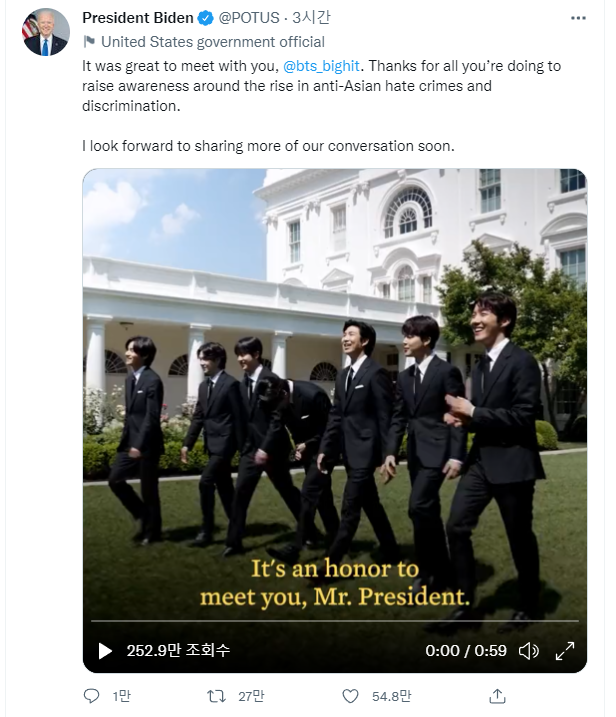The image size is (616, 717).
Task: Mute the video sound
Action: coord(529,651)
